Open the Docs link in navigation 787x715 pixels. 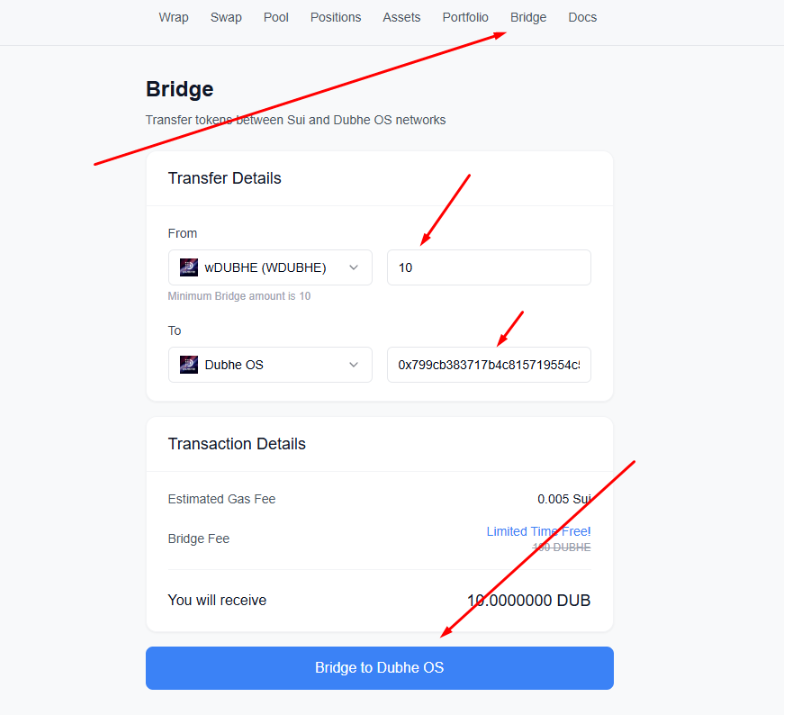pos(582,18)
